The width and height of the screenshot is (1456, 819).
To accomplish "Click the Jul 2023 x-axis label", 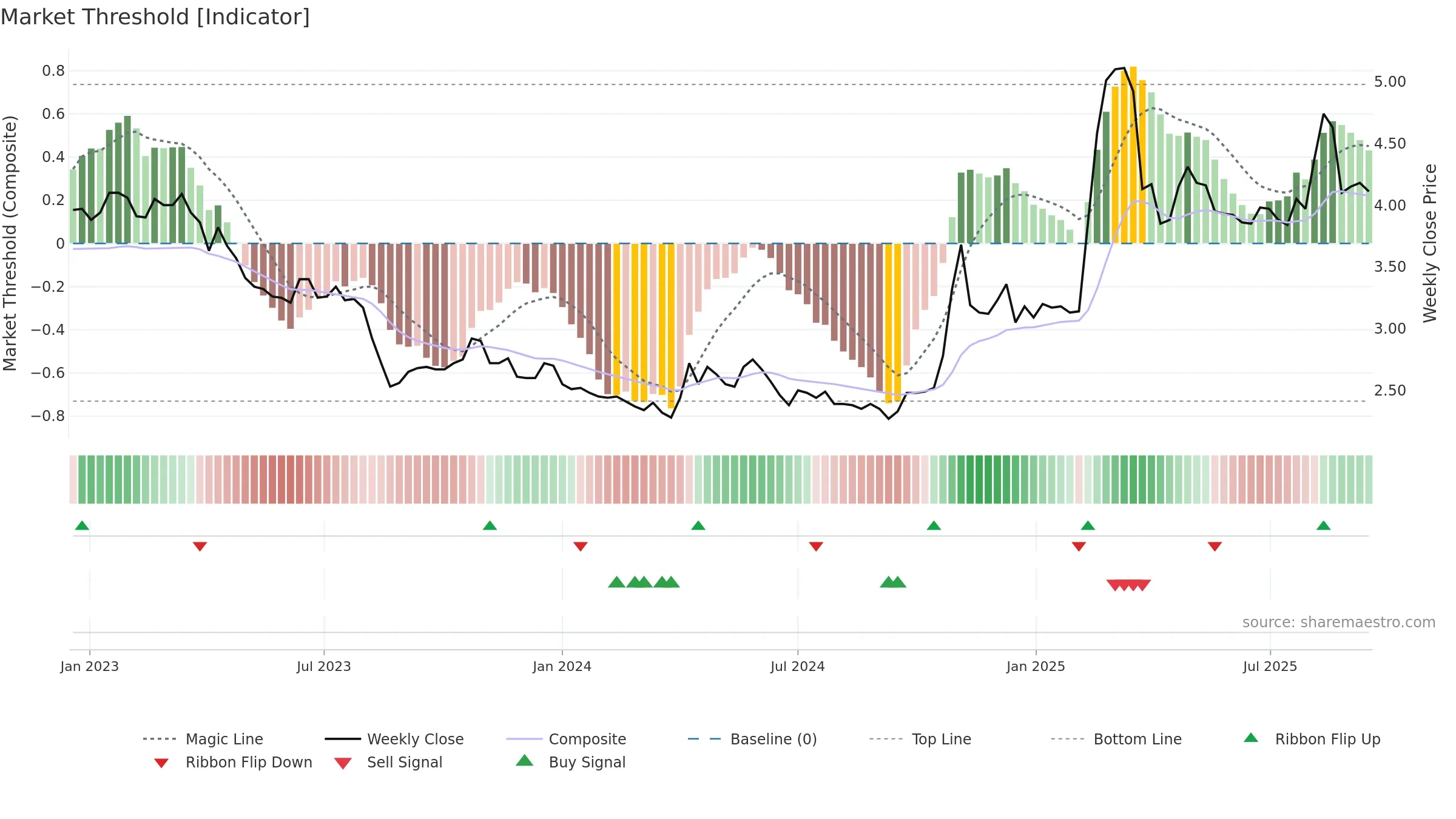I will click(x=324, y=666).
